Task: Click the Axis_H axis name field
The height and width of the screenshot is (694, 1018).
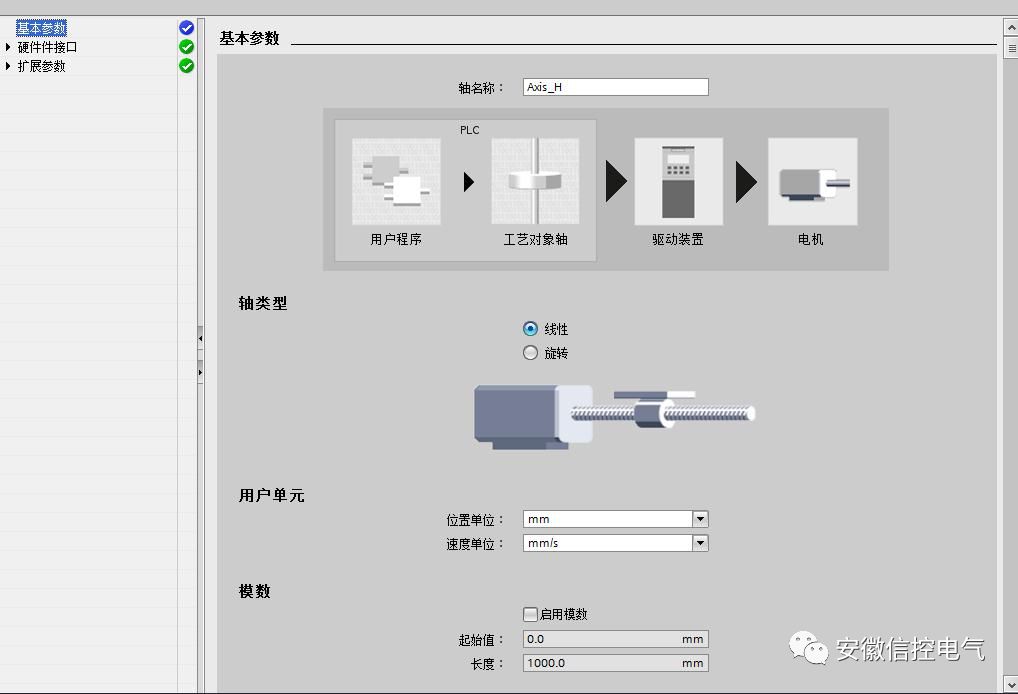Action: [614, 86]
